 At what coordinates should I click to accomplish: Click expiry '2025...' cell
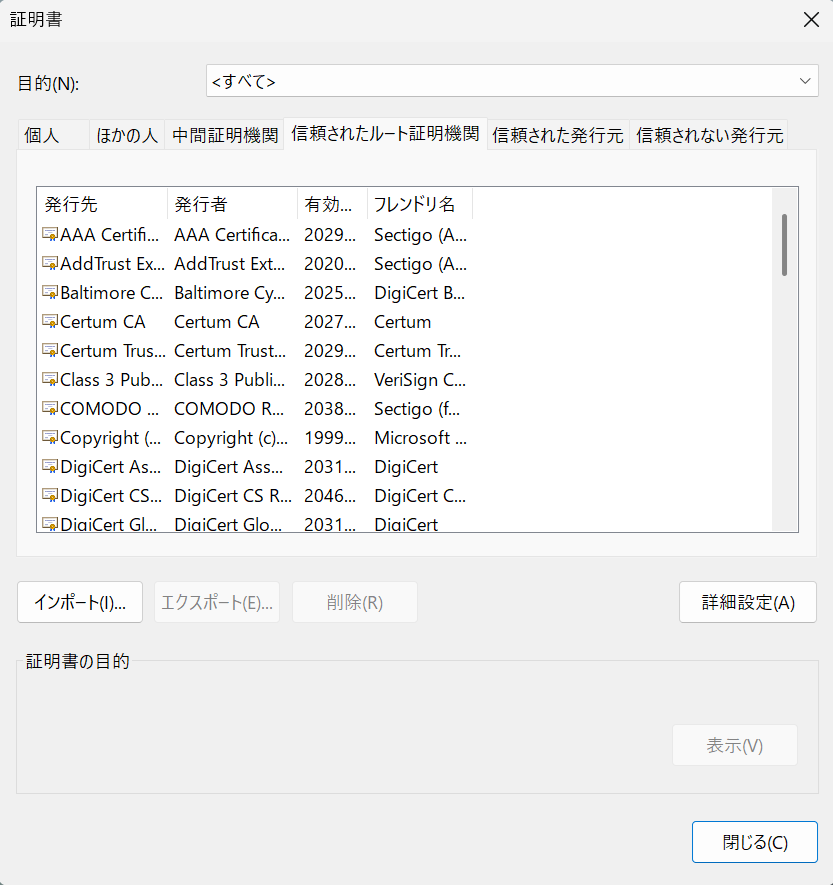pyautogui.click(x=330, y=293)
